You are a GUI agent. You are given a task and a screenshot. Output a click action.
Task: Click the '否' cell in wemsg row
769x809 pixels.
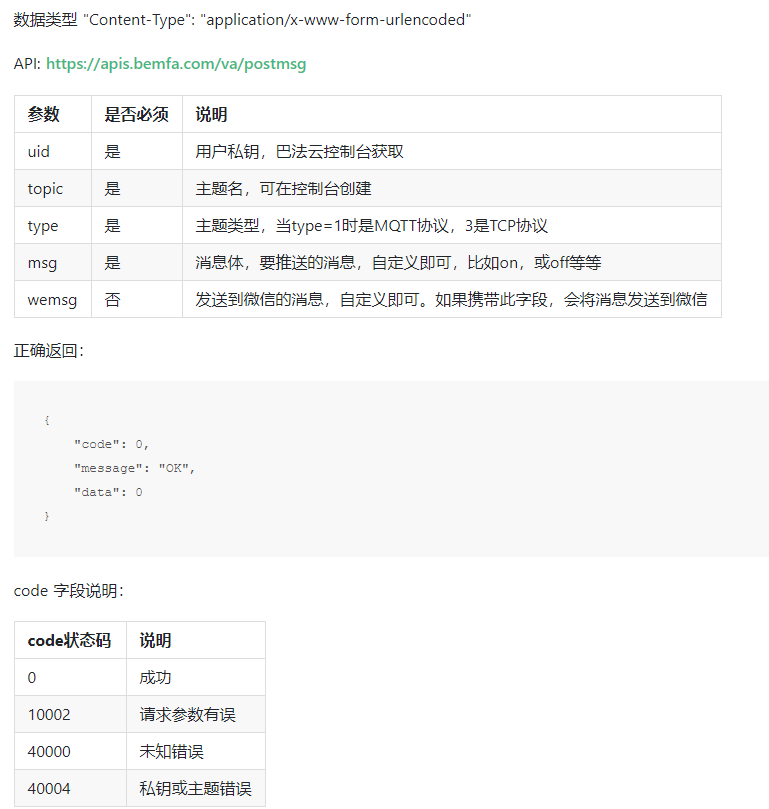click(137, 300)
